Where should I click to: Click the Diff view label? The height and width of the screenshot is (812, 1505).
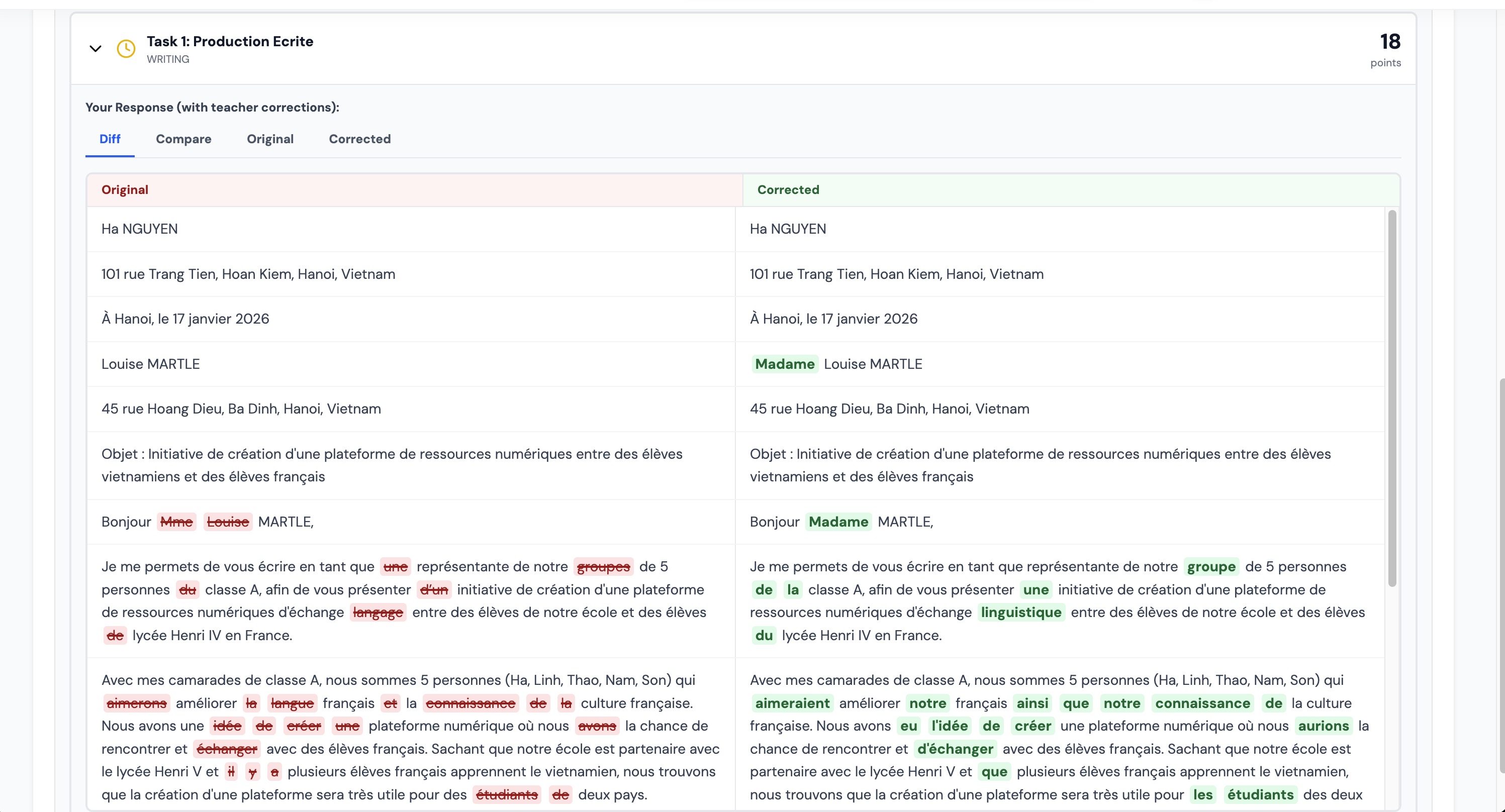tap(110, 139)
